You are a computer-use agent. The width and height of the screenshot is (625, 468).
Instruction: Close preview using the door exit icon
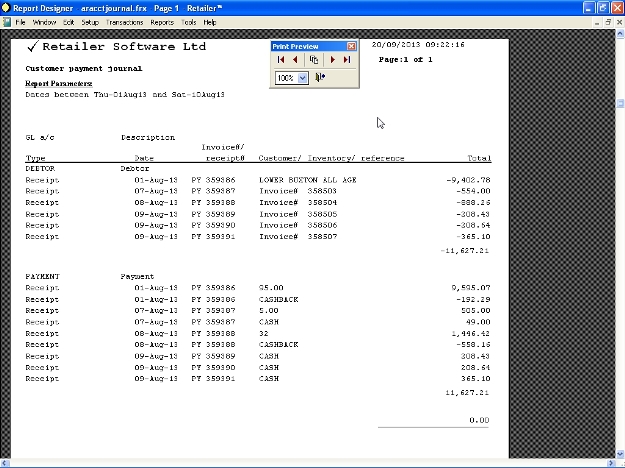[x=320, y=77]
